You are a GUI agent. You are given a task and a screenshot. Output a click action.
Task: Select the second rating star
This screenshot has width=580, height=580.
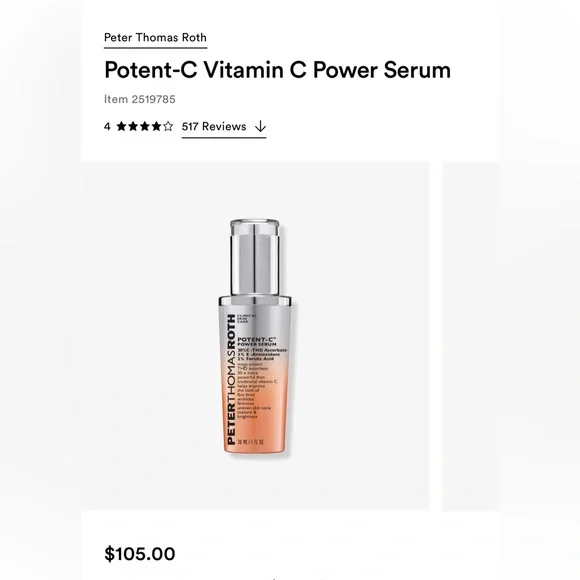(133, 127)
